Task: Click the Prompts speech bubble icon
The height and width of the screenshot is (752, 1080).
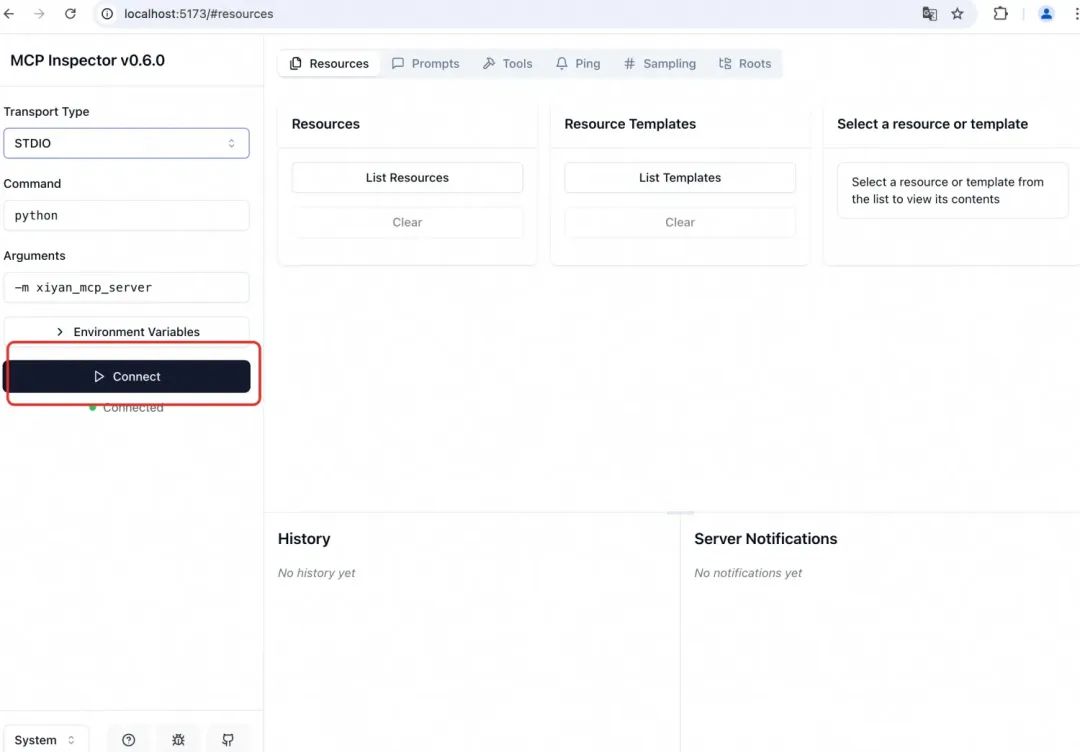Action: pyautogui.click(x=399, y=63)
